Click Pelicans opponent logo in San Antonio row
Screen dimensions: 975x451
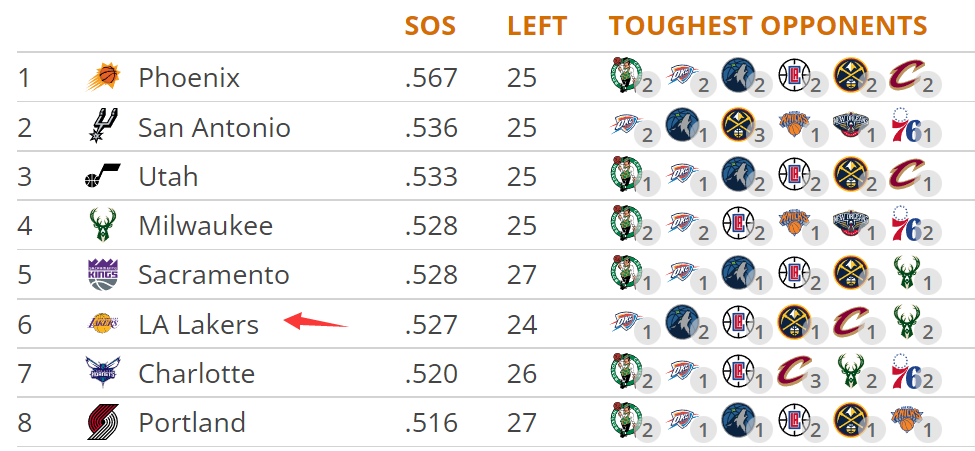pyautogui.click(x=850, y=124)
